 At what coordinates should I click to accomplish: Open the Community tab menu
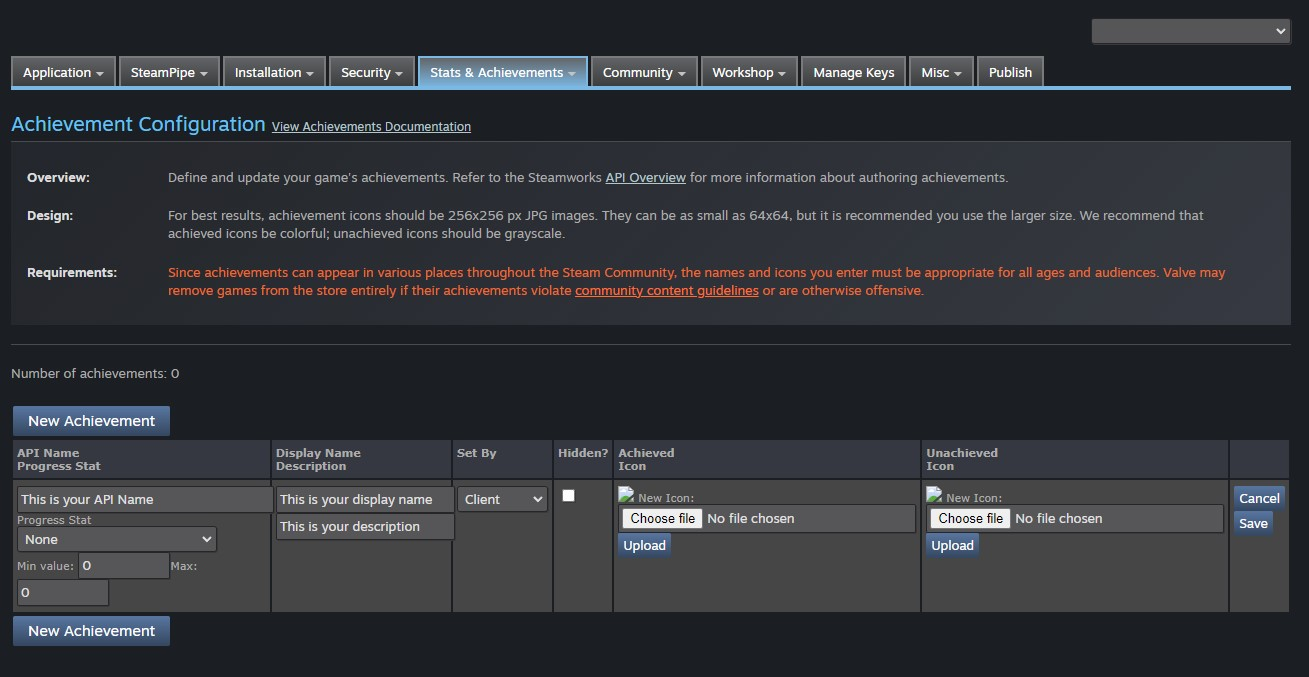tap(644, 72)
